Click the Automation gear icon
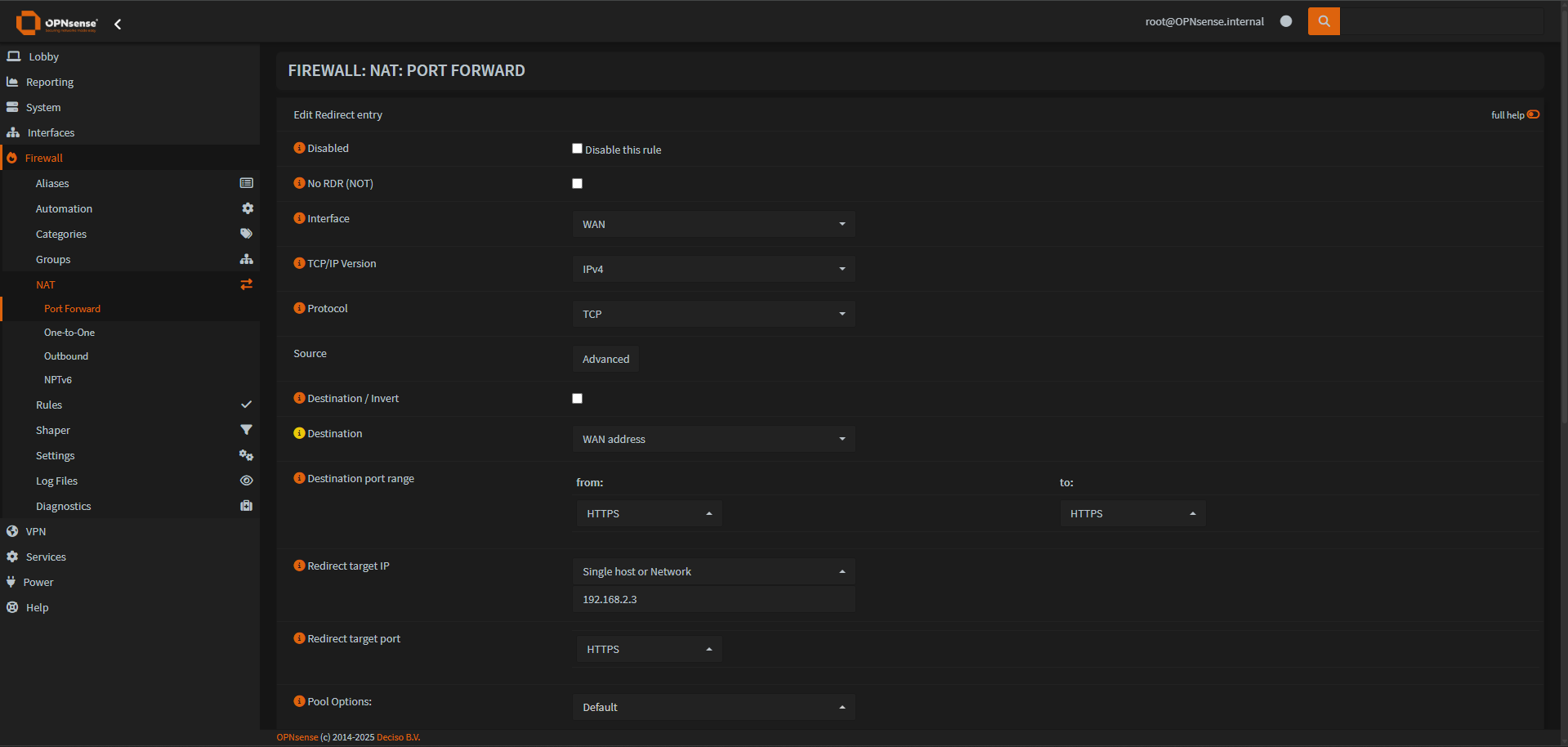1568x747 pixels. coord(247,208)
